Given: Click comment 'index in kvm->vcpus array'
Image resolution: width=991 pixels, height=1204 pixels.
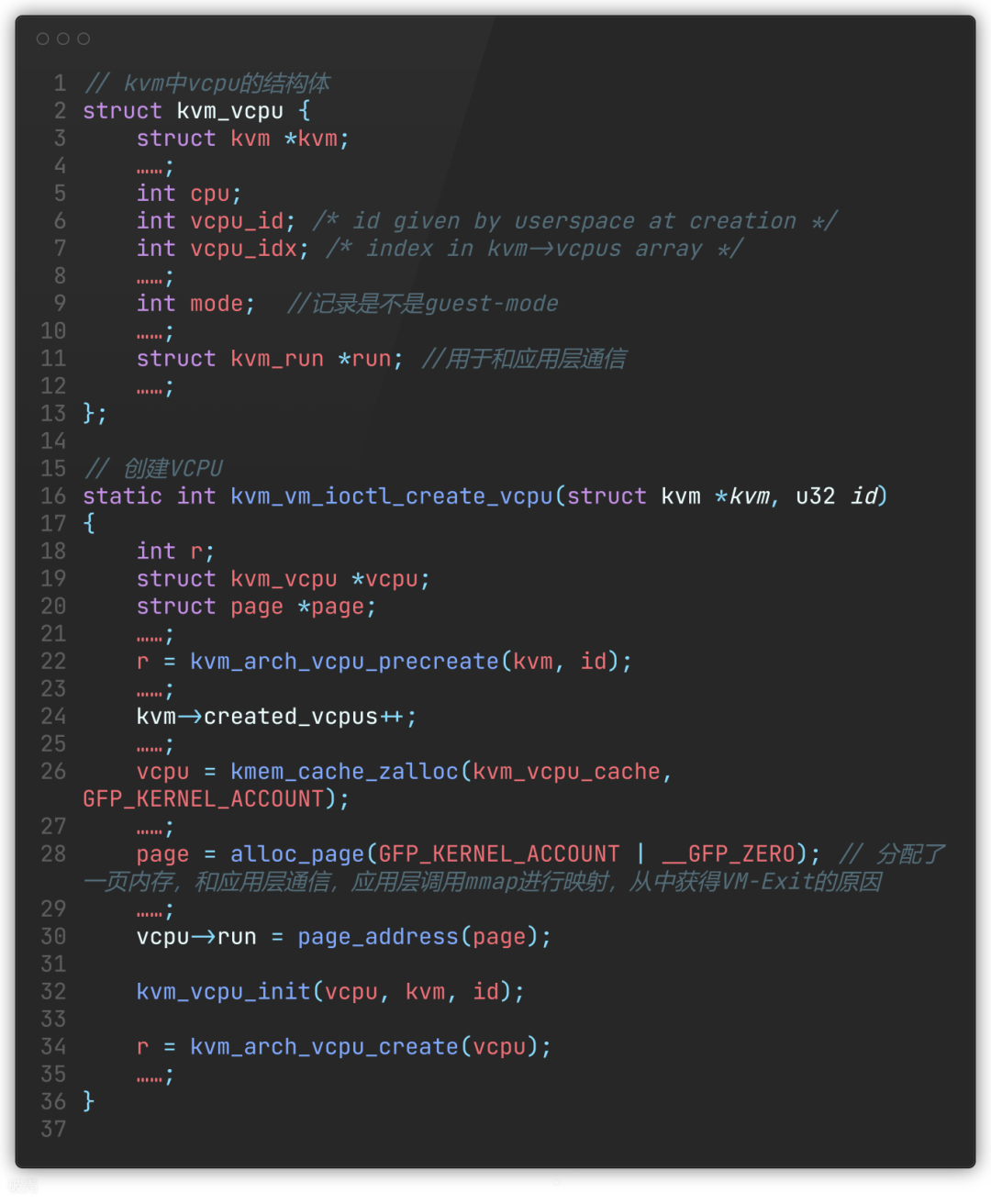Looking at the screenshot, I should click(x=534, y=249).
